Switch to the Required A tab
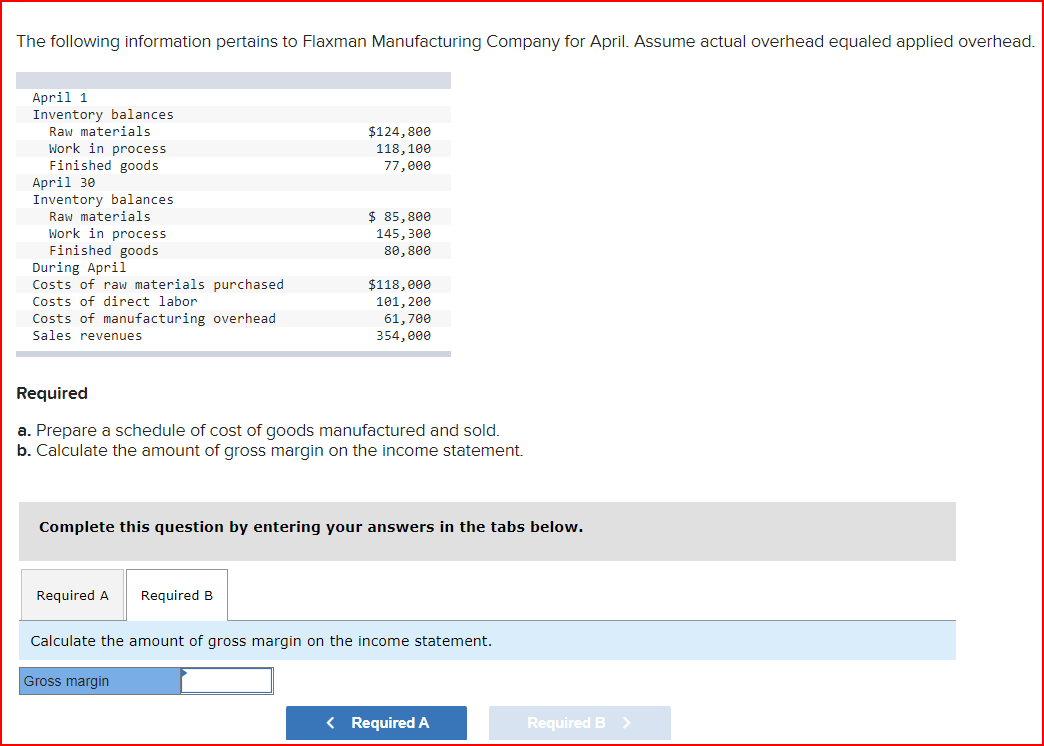This screenshot has width=1044, height=746. [73, 595]
